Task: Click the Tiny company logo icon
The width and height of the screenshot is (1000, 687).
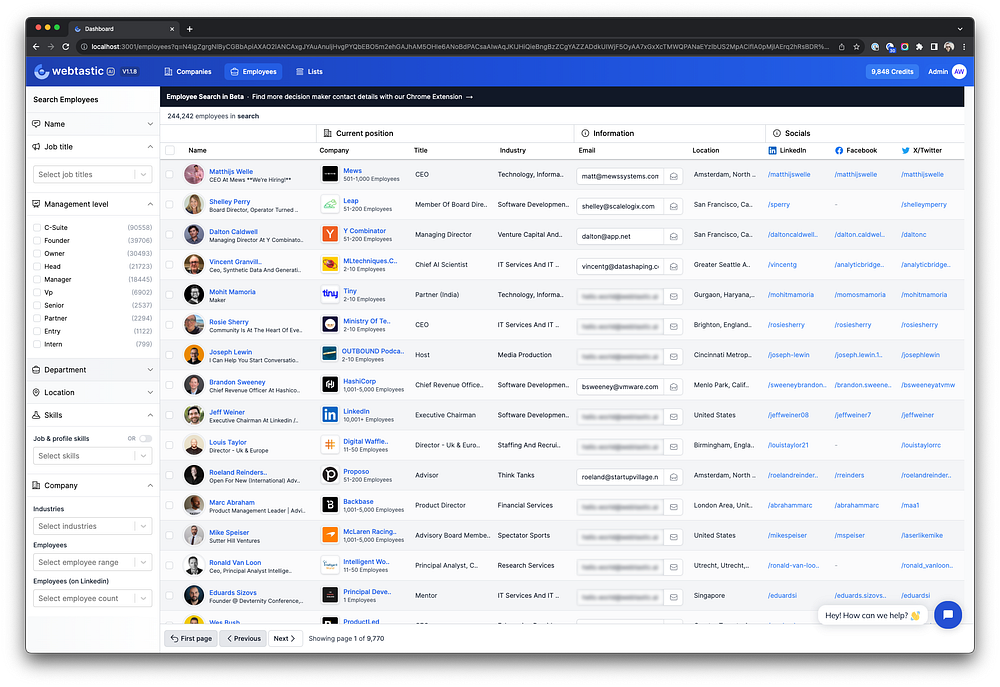Action: pyautogui.click(x=330, y=294)
